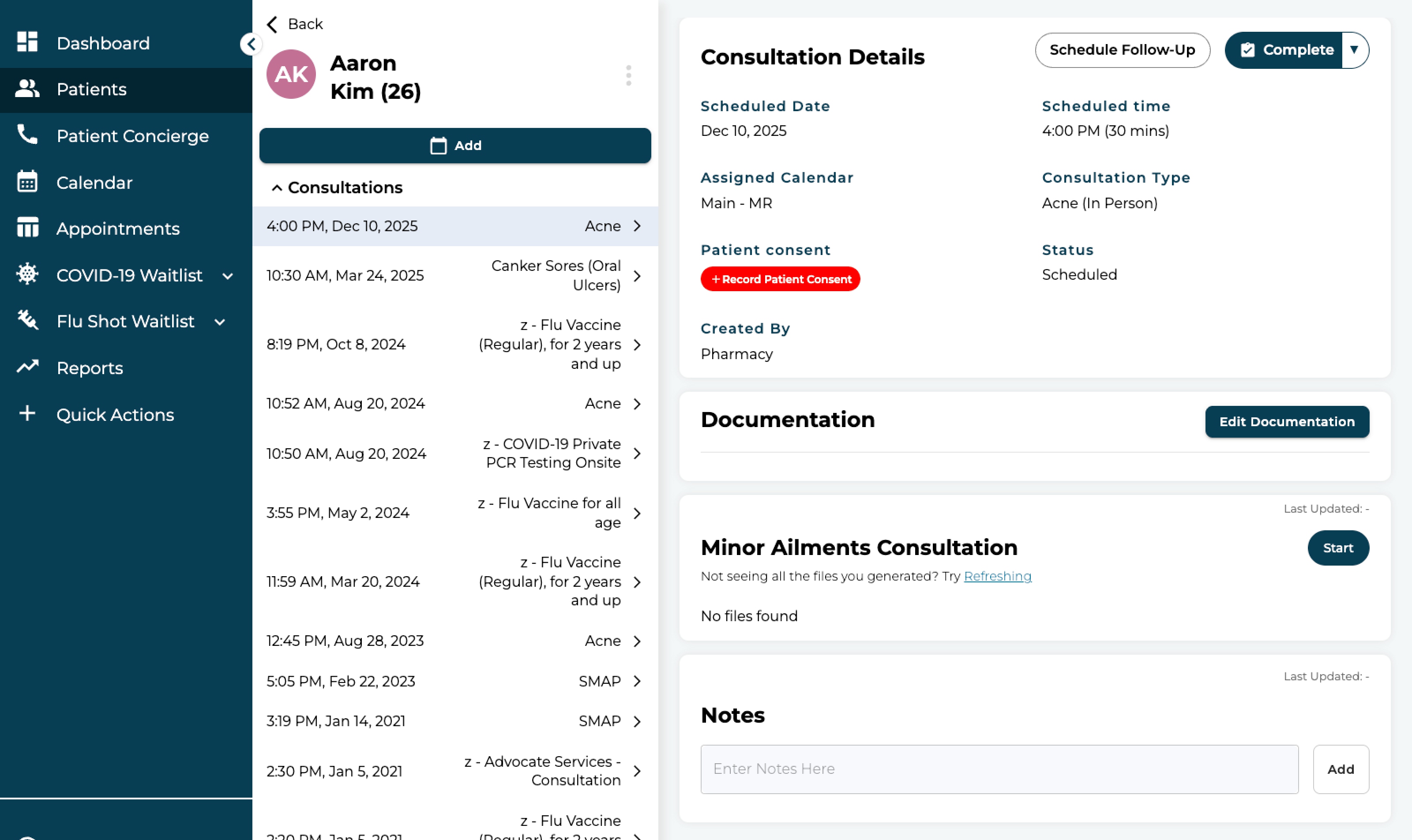Open the Calendar icon in sidebar
Viewport: 1412px width, 840px height.
coord(27,182)
